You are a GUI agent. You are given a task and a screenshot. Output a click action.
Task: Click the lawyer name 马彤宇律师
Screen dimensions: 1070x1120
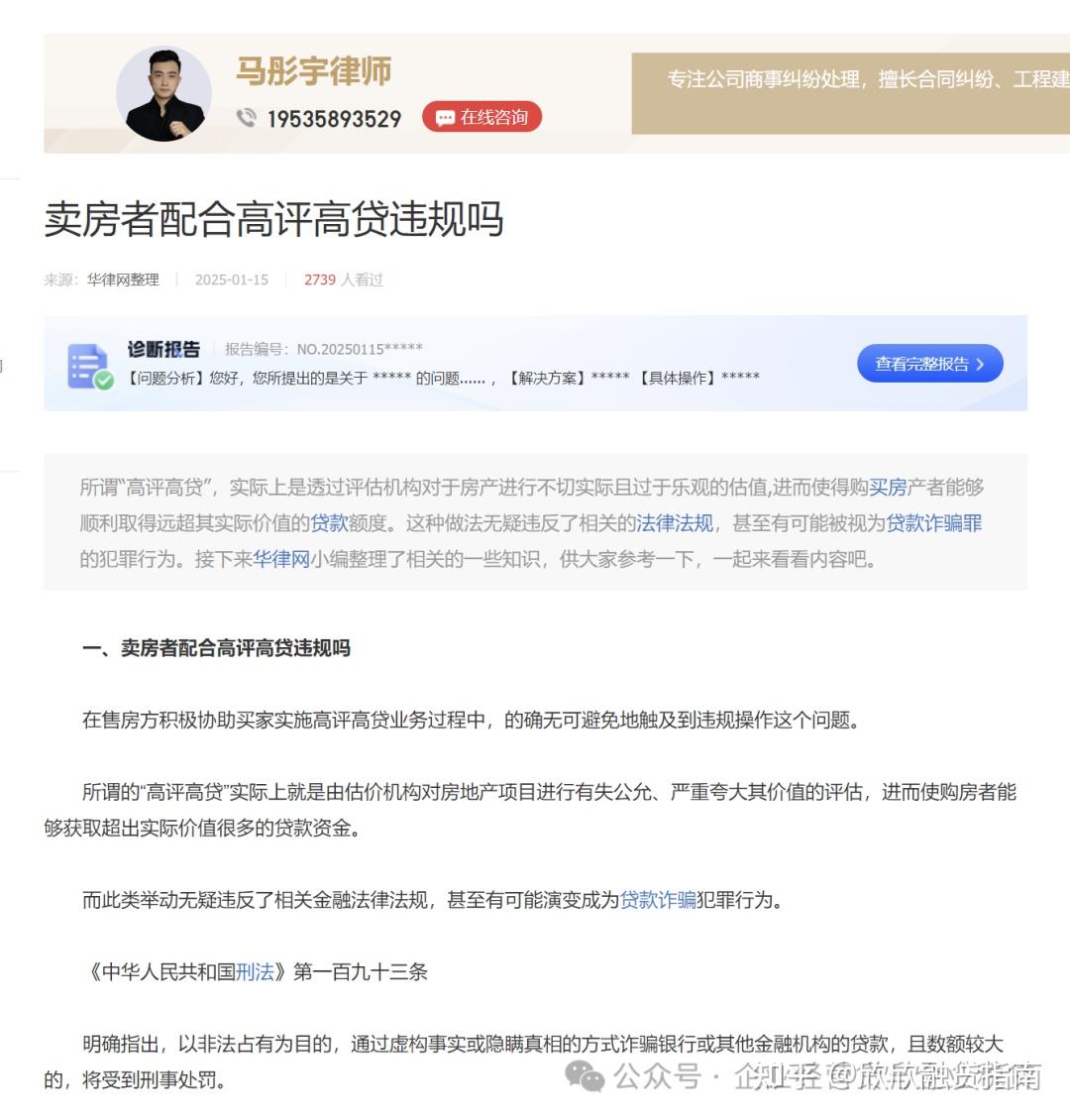tap(313, 71)
